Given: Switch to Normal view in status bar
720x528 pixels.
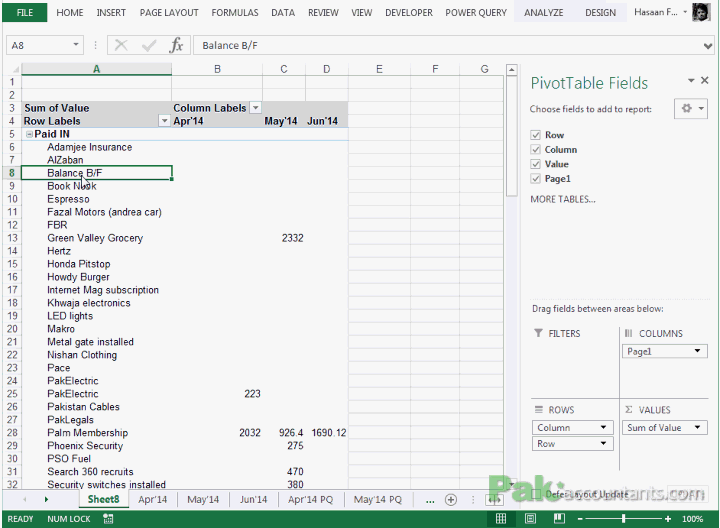Looking at the screenshot, I should pyautogui.click(x=501, y=519).
